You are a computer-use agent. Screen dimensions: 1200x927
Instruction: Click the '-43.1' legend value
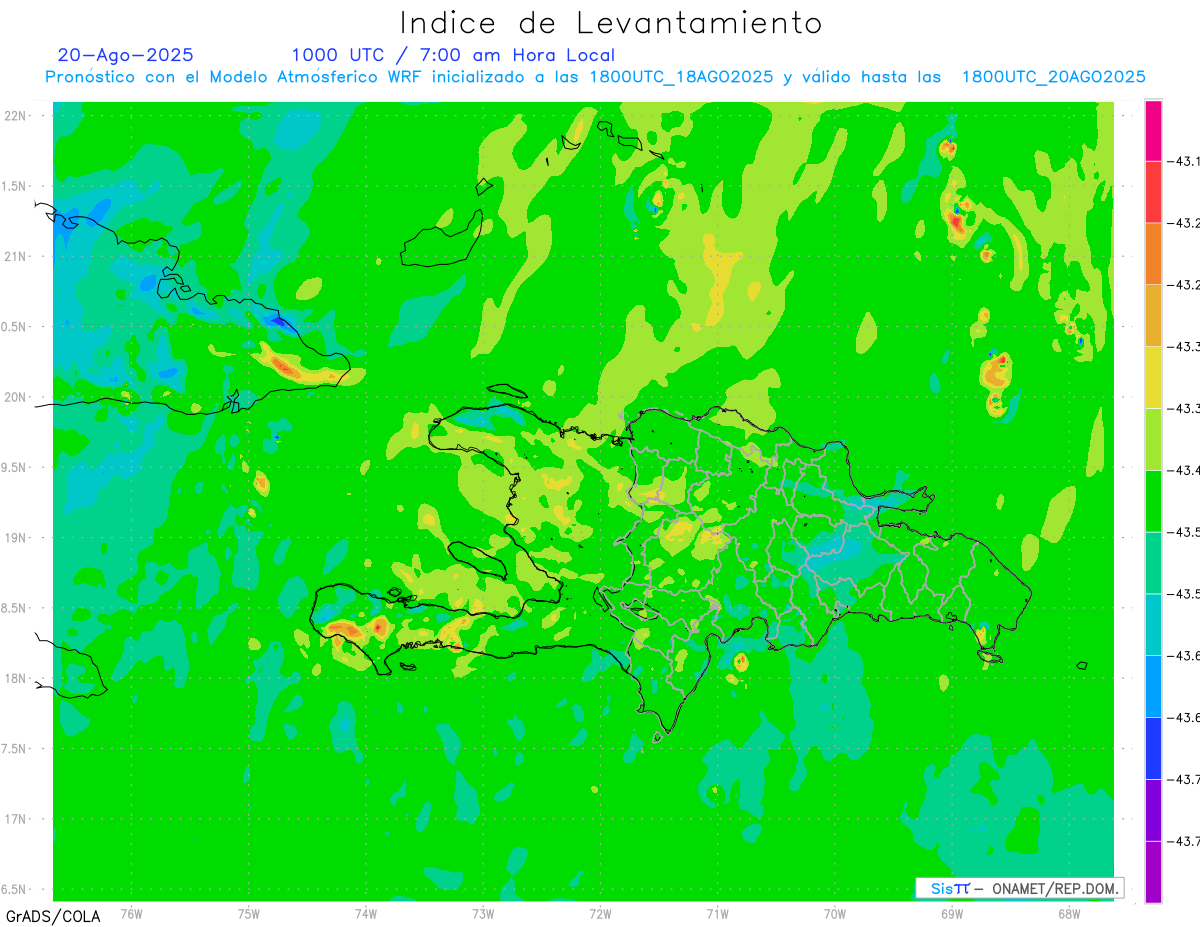click(1185, 161)
